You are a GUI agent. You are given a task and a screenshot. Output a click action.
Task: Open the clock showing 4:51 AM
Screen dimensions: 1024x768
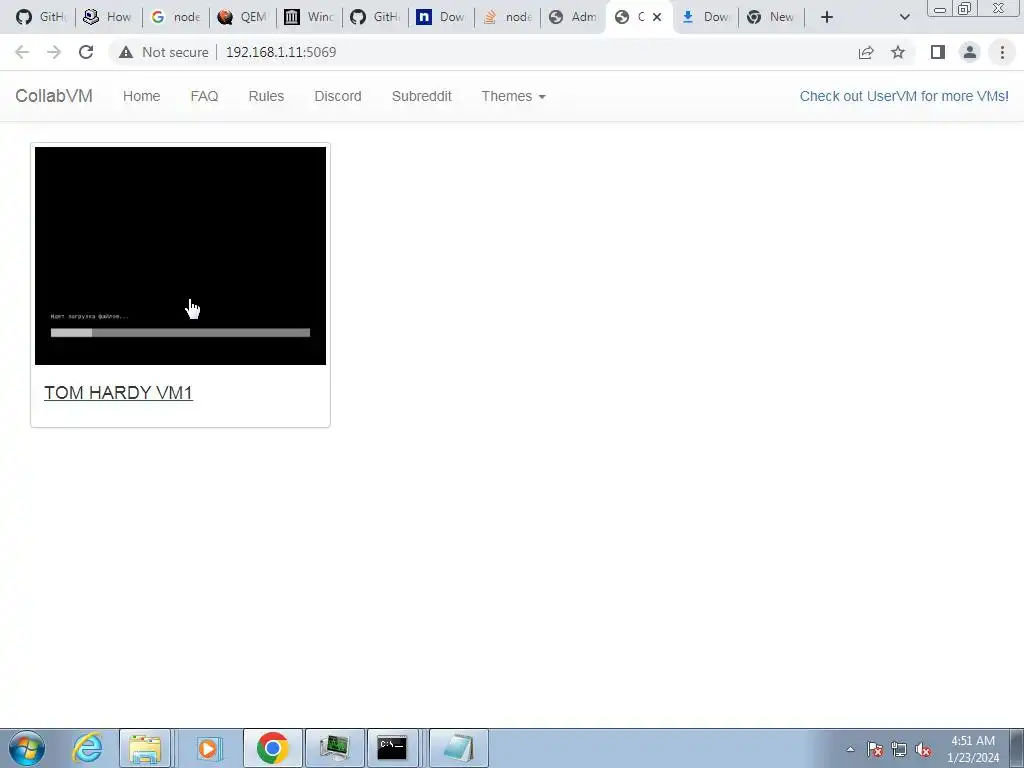pos(973,749)
